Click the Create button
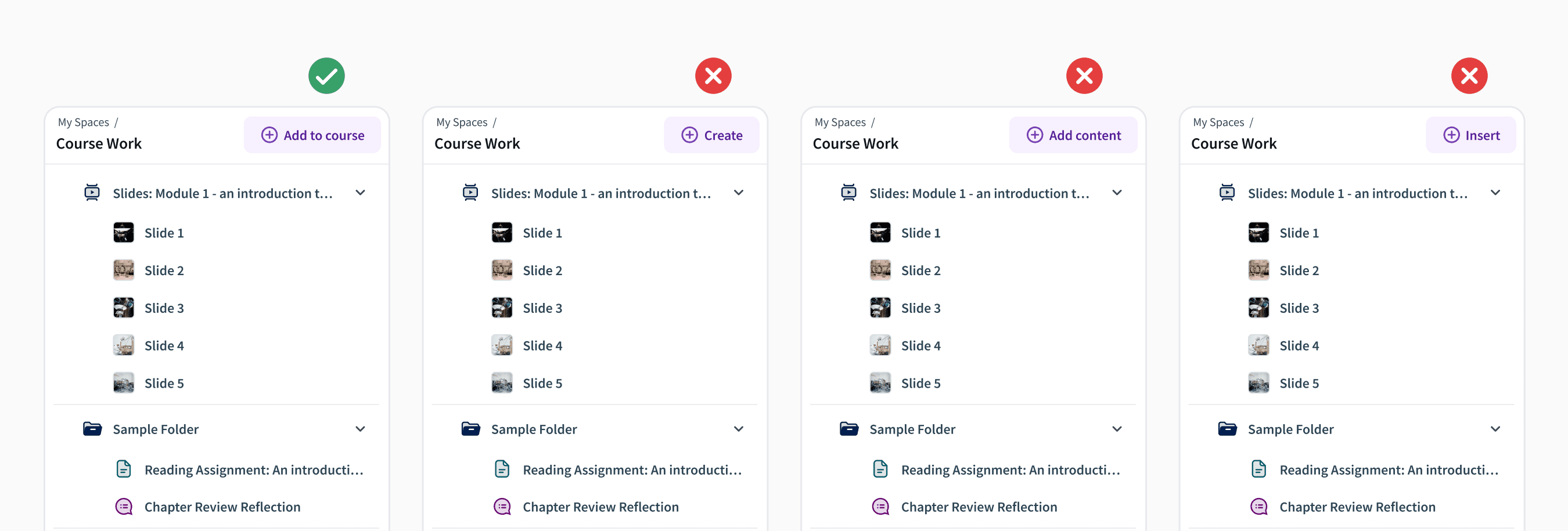The width and height of the screenshot is (1568, 531). 711,135
